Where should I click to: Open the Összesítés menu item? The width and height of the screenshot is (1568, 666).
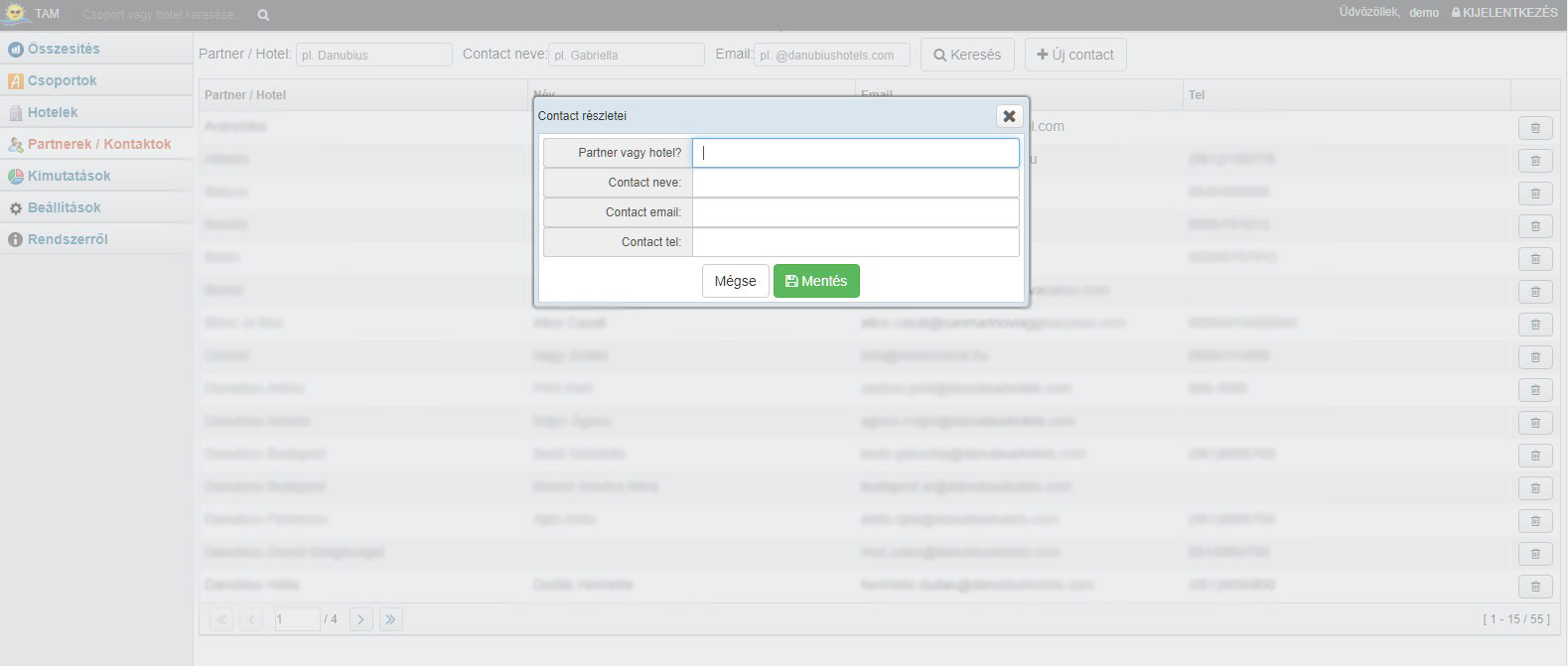coord(64,49)
